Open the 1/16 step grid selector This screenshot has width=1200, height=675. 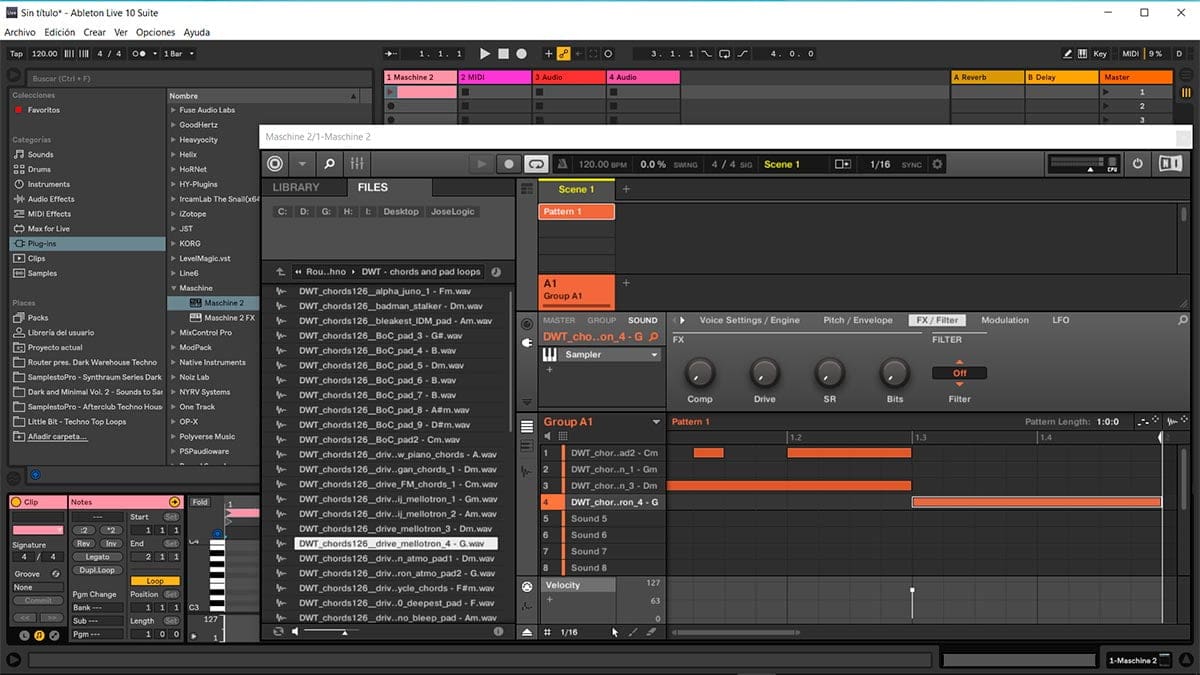[568, 632]
